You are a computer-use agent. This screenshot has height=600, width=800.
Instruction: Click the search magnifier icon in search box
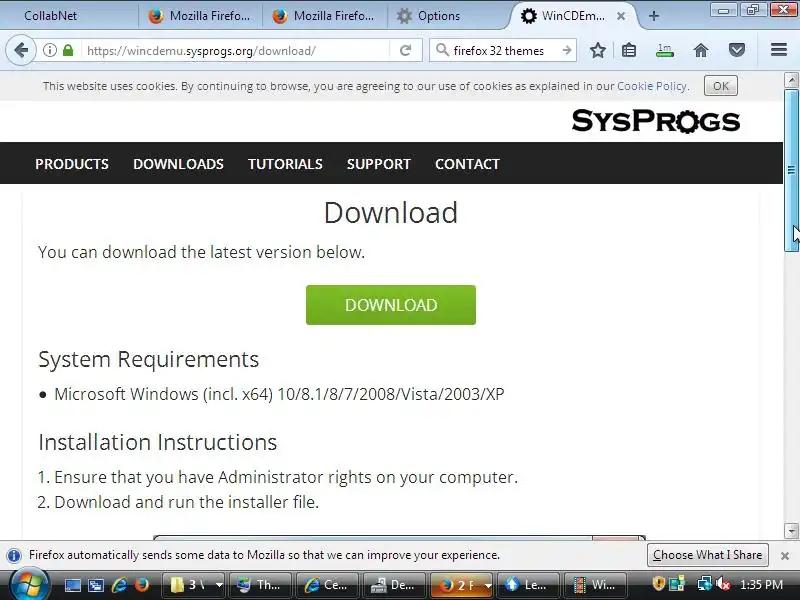click(442, 50)
